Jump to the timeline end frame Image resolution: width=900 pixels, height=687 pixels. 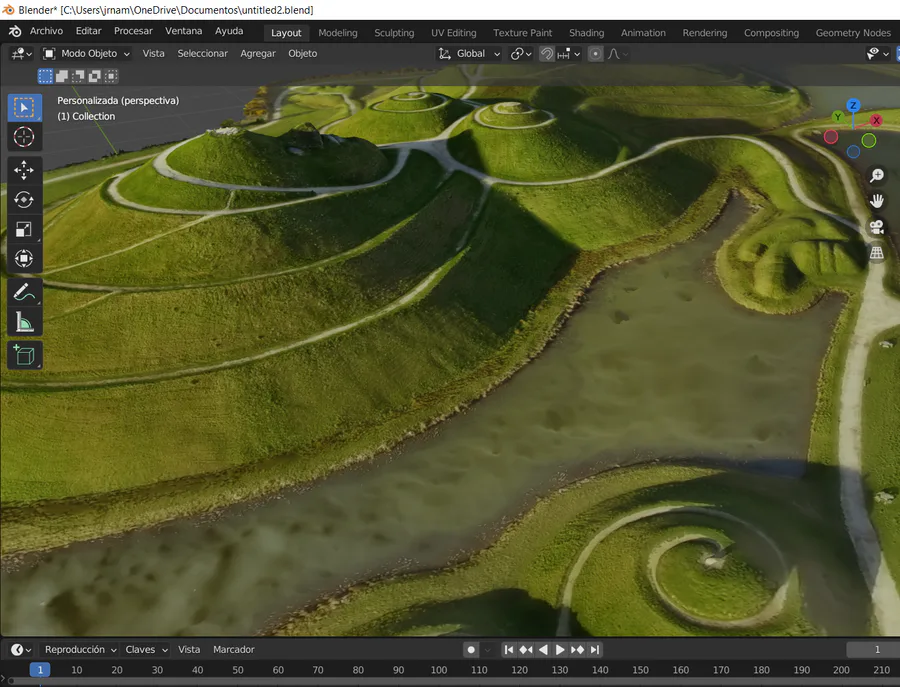tap(595, 650)
